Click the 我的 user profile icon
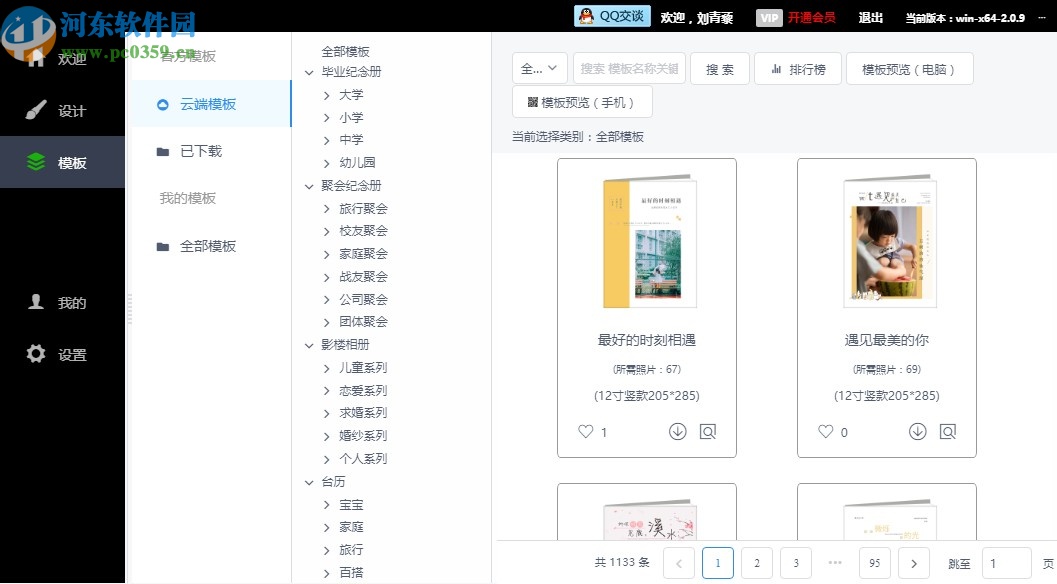This screenshot has width=1057, height=584. [x=36, y=303]
